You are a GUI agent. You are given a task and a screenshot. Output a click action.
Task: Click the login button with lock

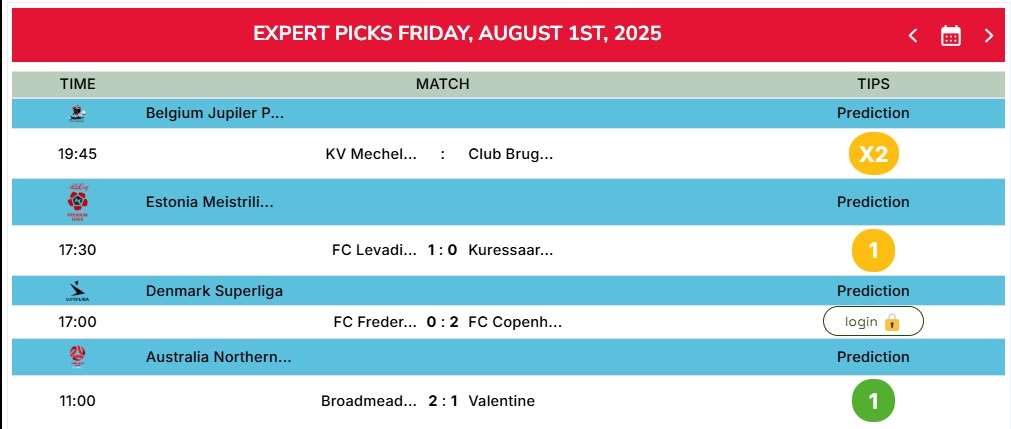[873, 321]
